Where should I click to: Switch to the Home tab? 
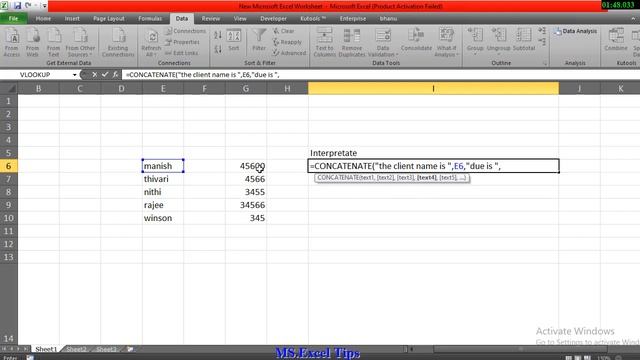43,18
